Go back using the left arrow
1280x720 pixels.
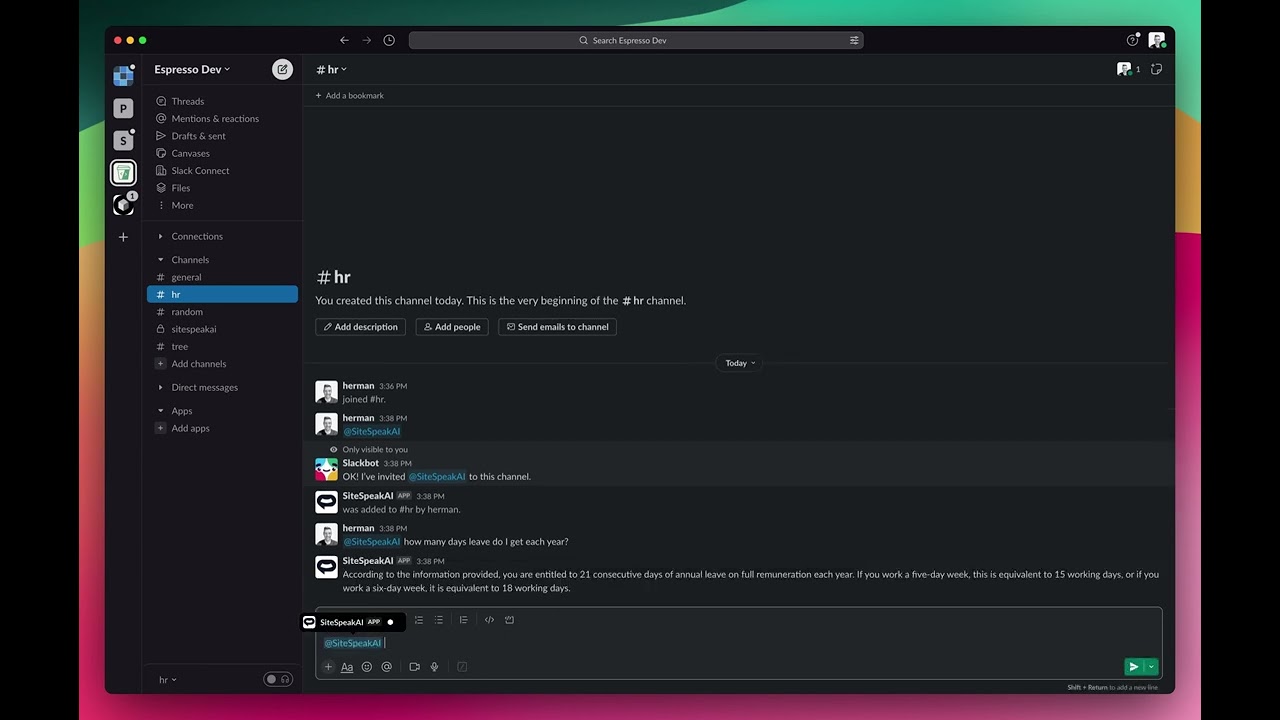[x=344, y=40]
